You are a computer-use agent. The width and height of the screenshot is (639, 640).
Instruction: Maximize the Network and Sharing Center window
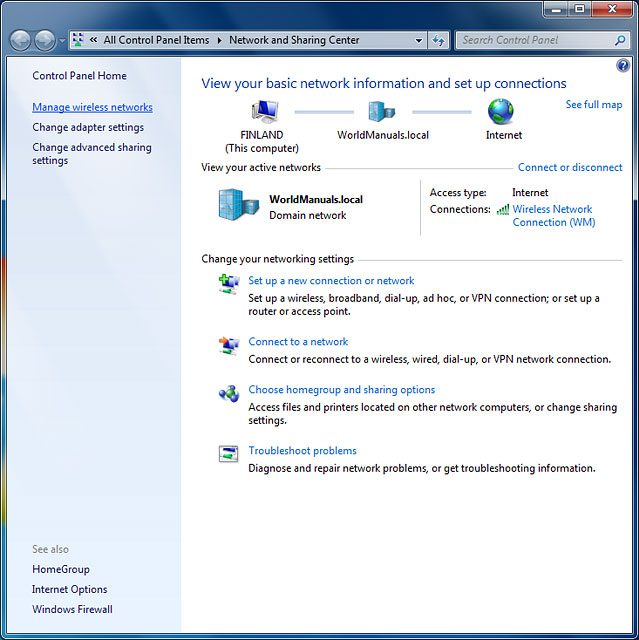pos(579,9)
